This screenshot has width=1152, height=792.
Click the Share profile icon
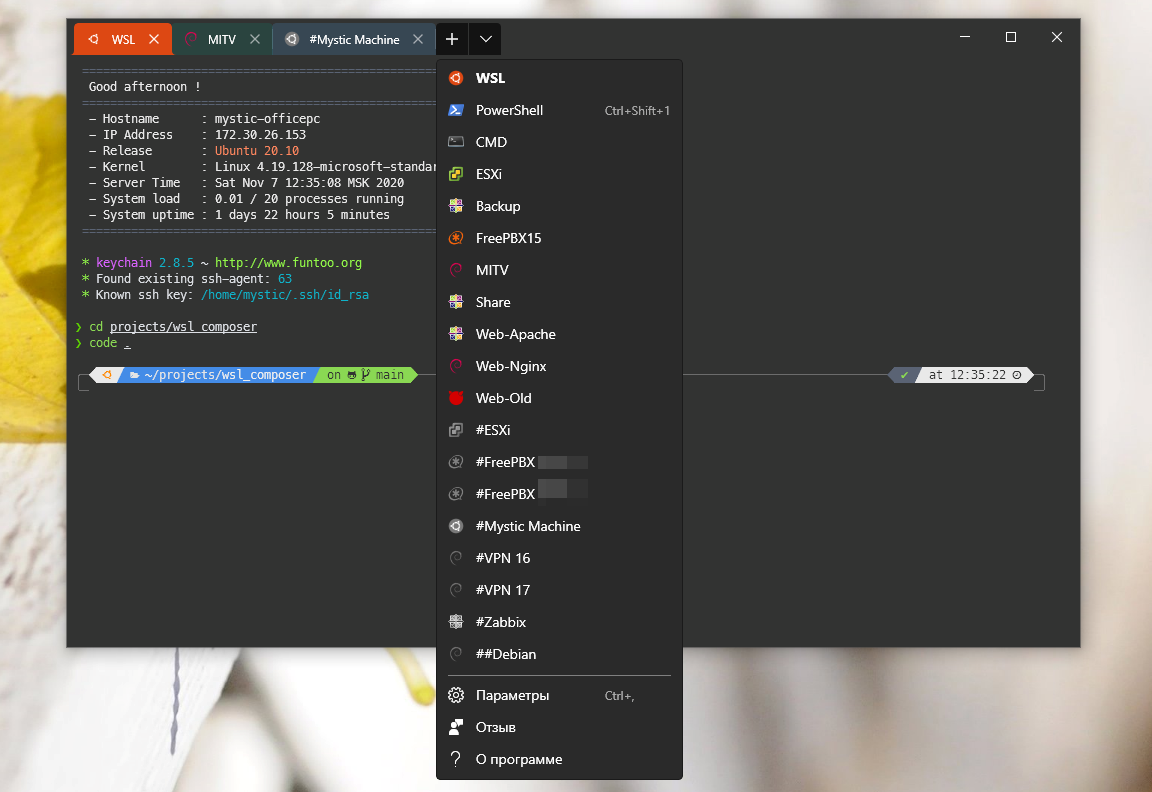pos(456,302)
